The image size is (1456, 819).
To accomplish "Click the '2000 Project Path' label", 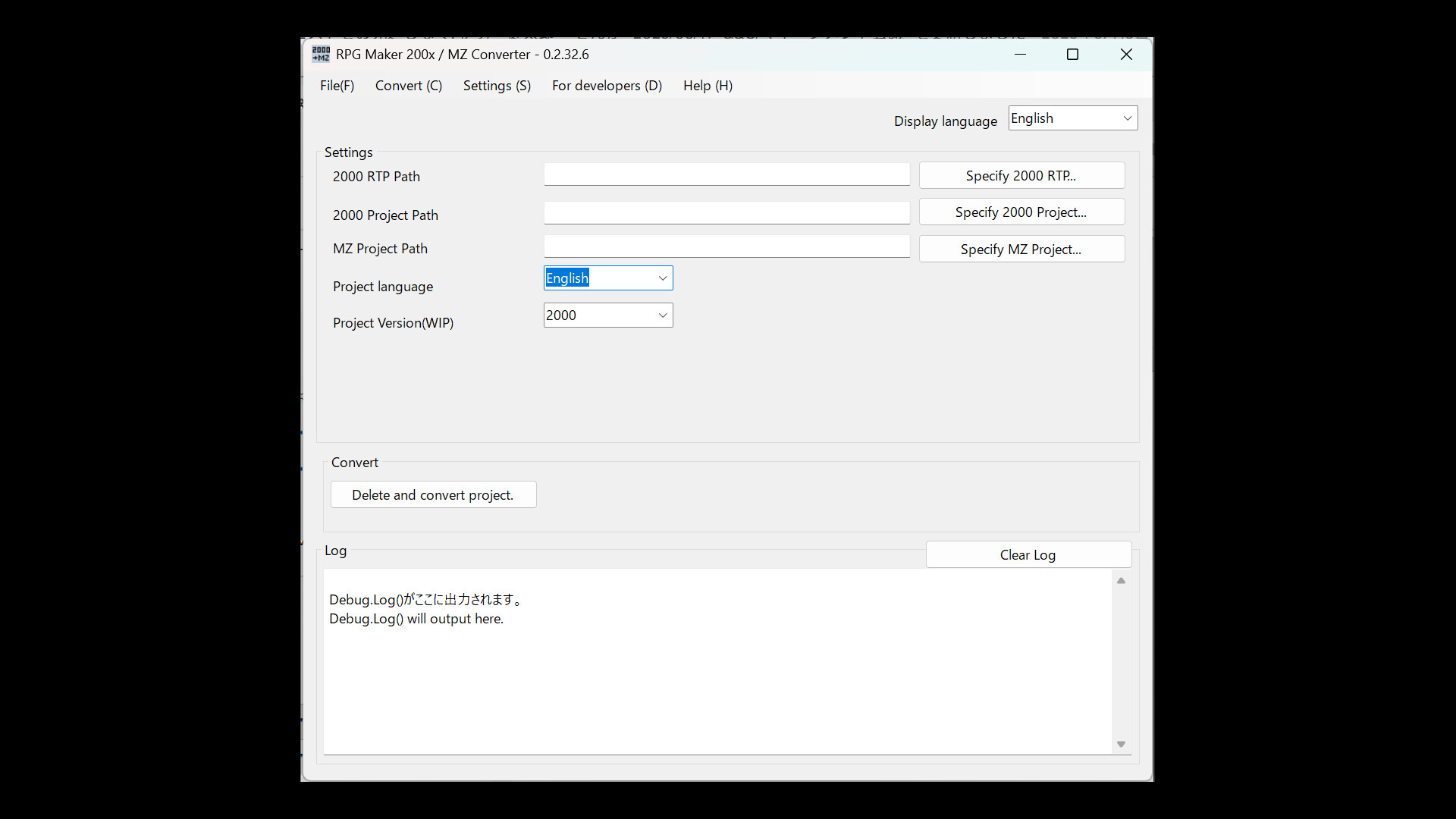I will coord(385,215).
